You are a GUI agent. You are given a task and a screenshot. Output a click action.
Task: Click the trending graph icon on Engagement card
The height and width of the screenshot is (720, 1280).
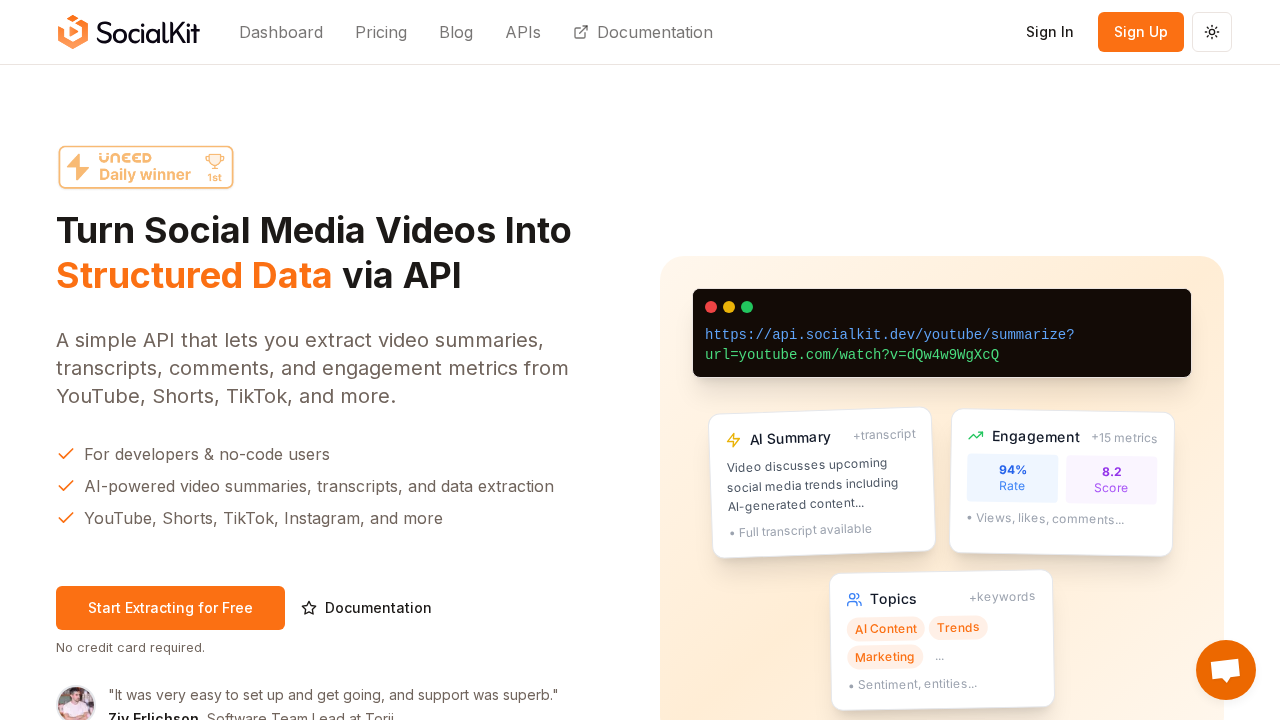point(974,436)
